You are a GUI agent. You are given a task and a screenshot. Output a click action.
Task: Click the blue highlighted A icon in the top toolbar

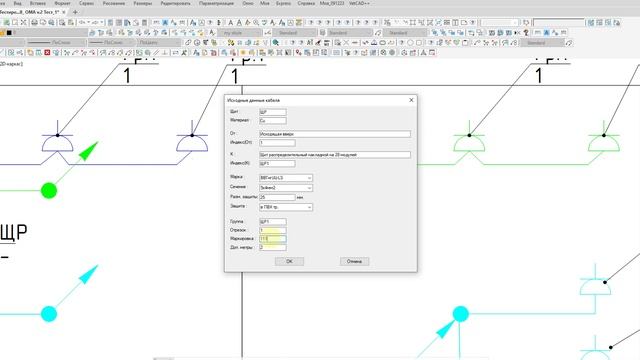click(165, 22)
